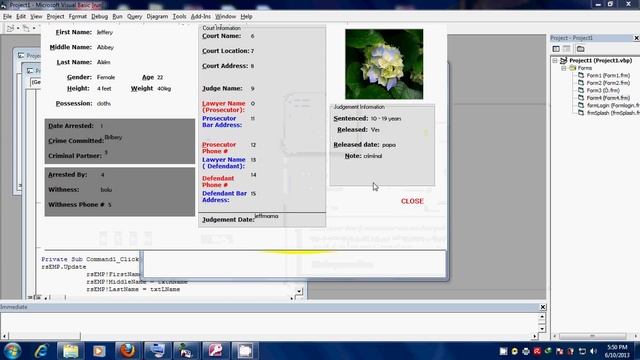The height and width of the screenshot is (360, 640).
Task: Select Form2 (Form2.frm) in project tree
Action: (608, 83)
